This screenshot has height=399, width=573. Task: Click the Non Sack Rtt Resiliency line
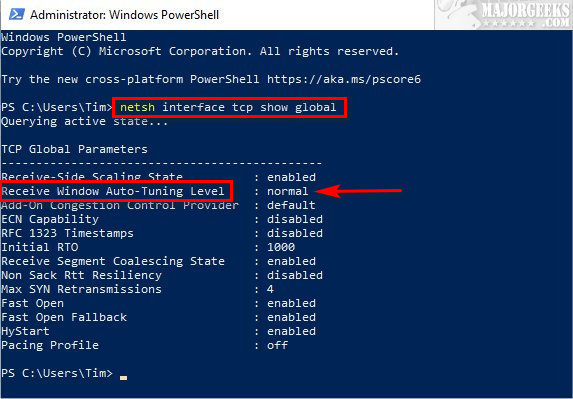pos(162,275)
